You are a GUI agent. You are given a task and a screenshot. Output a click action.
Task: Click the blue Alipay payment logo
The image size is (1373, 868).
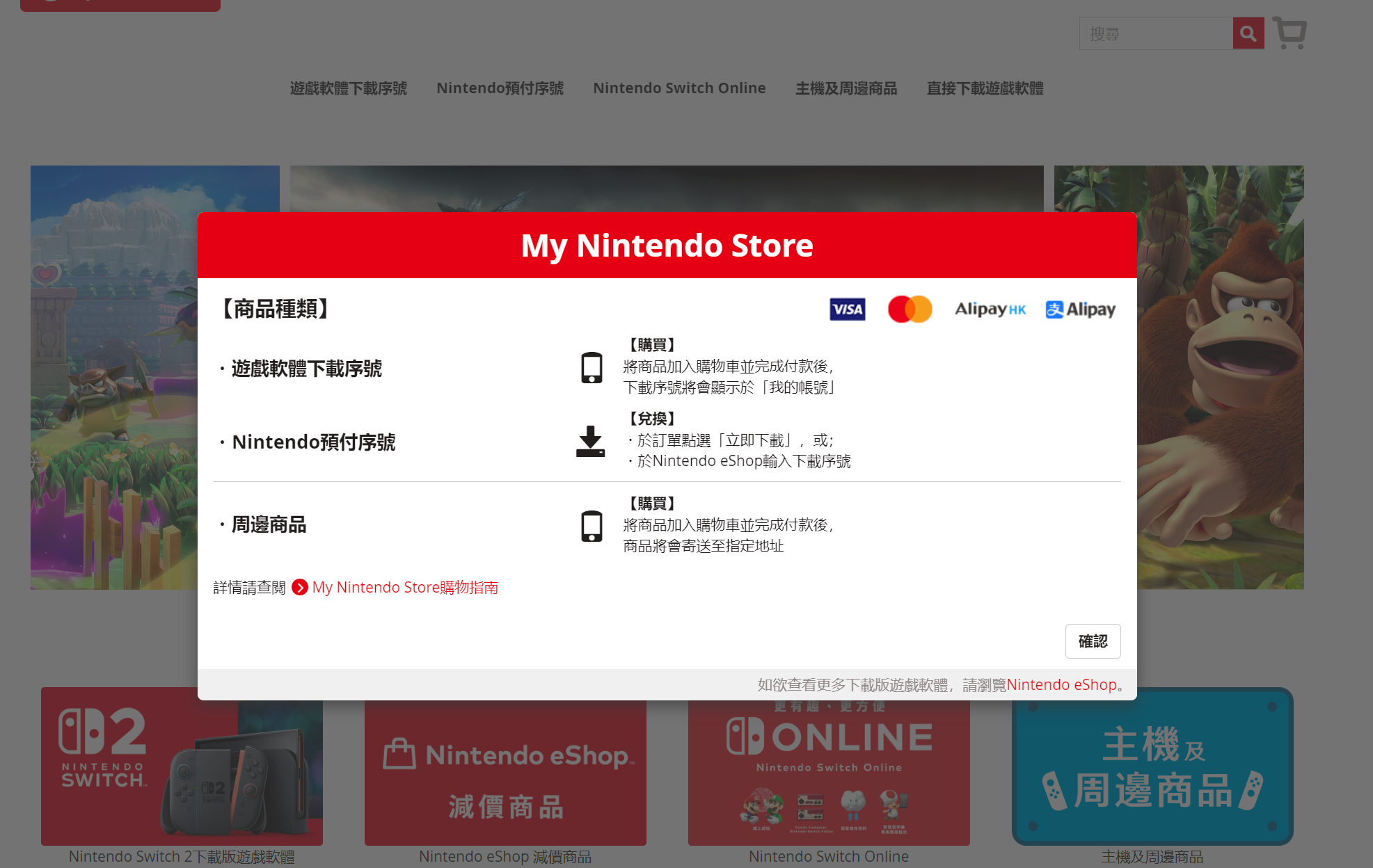[1080, 310]
